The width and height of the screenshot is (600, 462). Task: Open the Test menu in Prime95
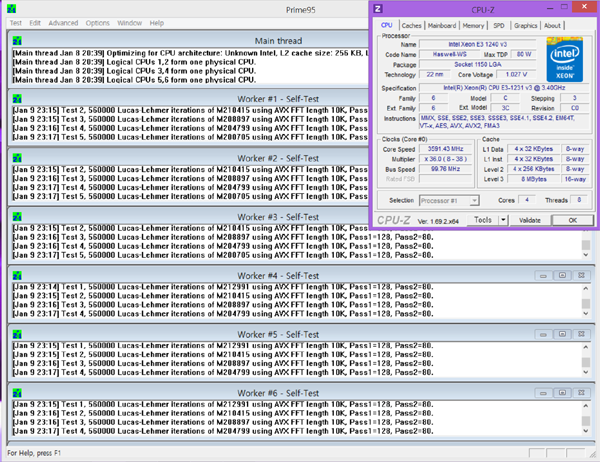point(16,23)
